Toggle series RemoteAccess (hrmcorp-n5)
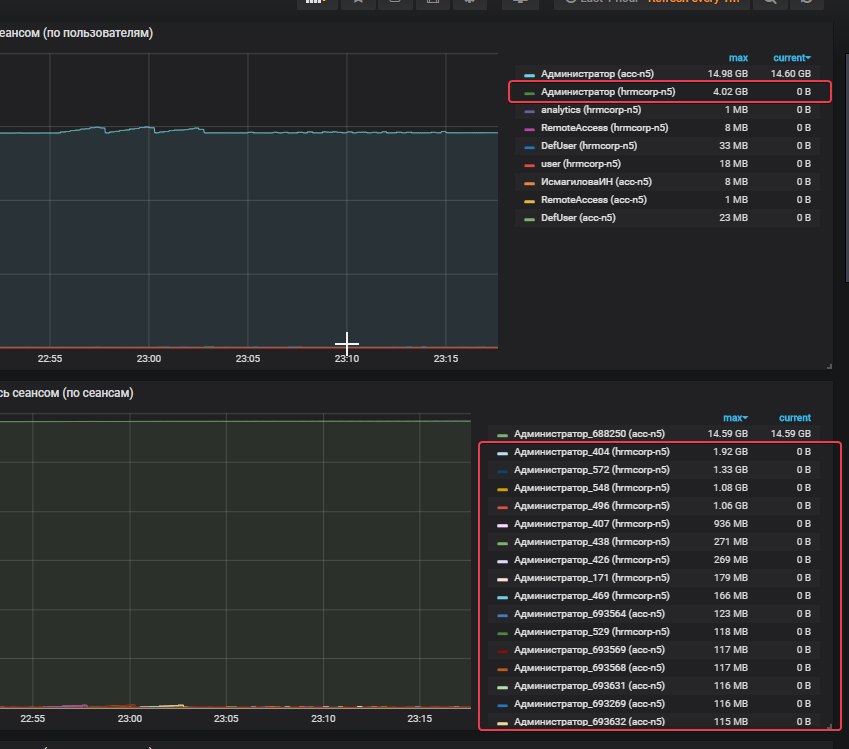This screenshot has width=849, height=749. click(604, 128)
